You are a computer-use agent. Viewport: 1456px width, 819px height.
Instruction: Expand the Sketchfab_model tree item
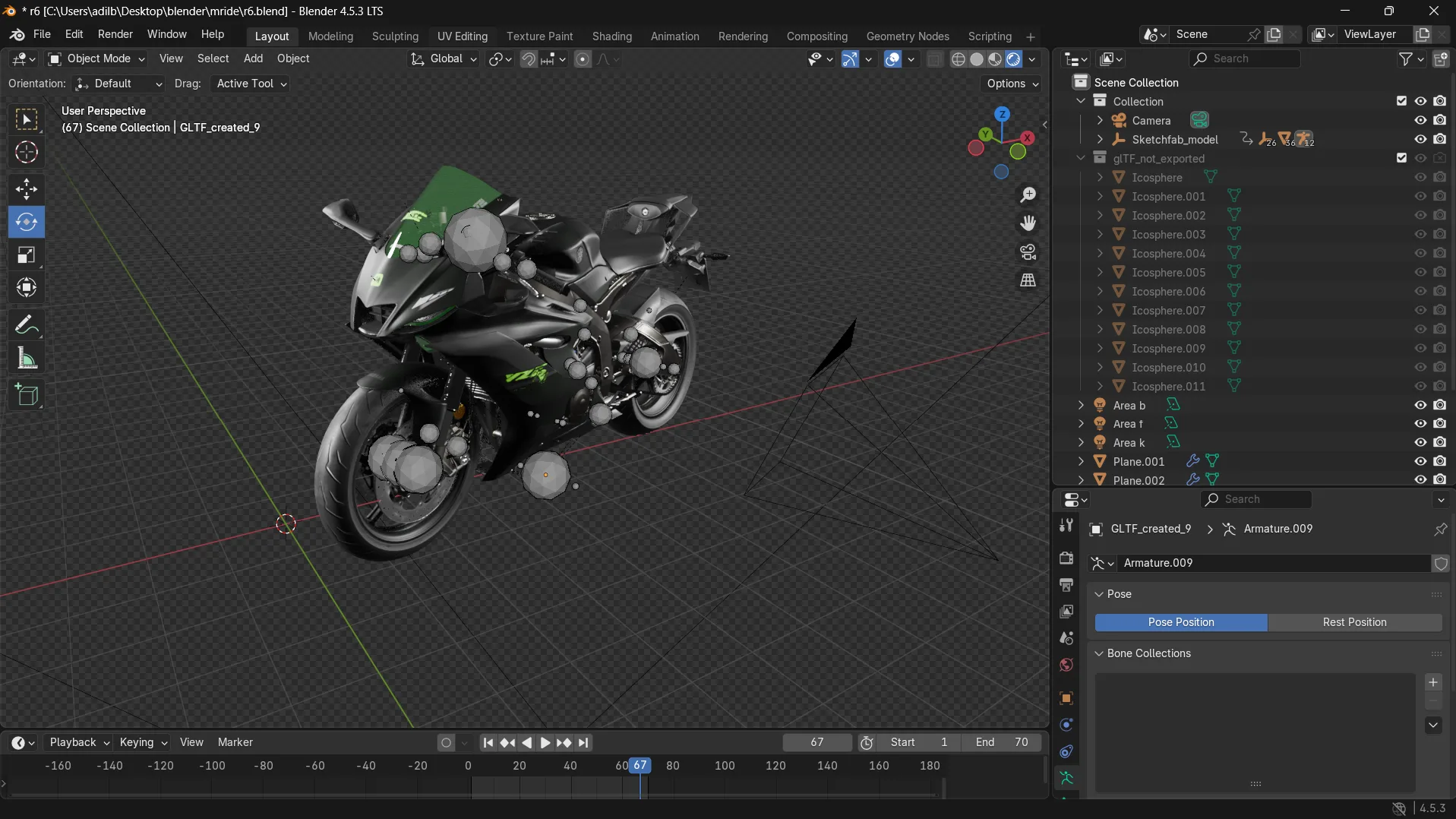[x=1099, y=139]
